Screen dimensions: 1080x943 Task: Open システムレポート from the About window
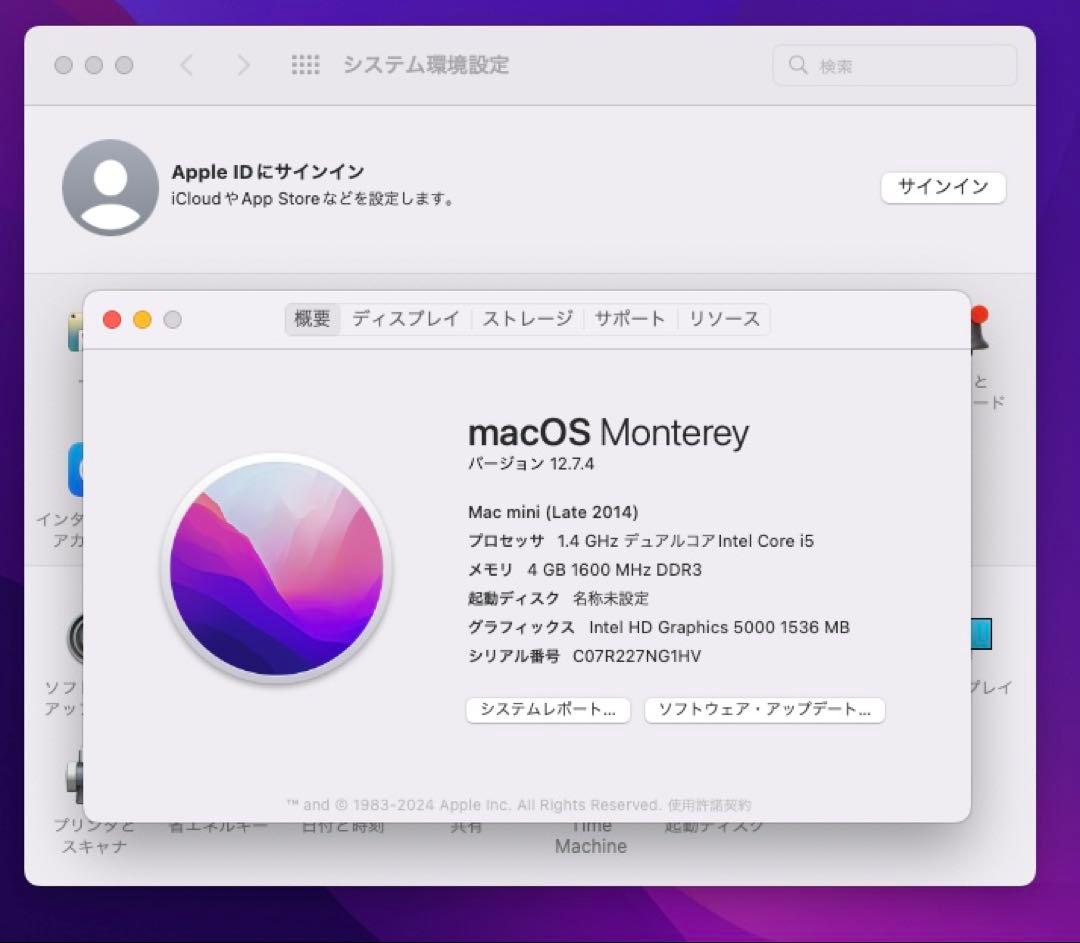click(548, 710)
